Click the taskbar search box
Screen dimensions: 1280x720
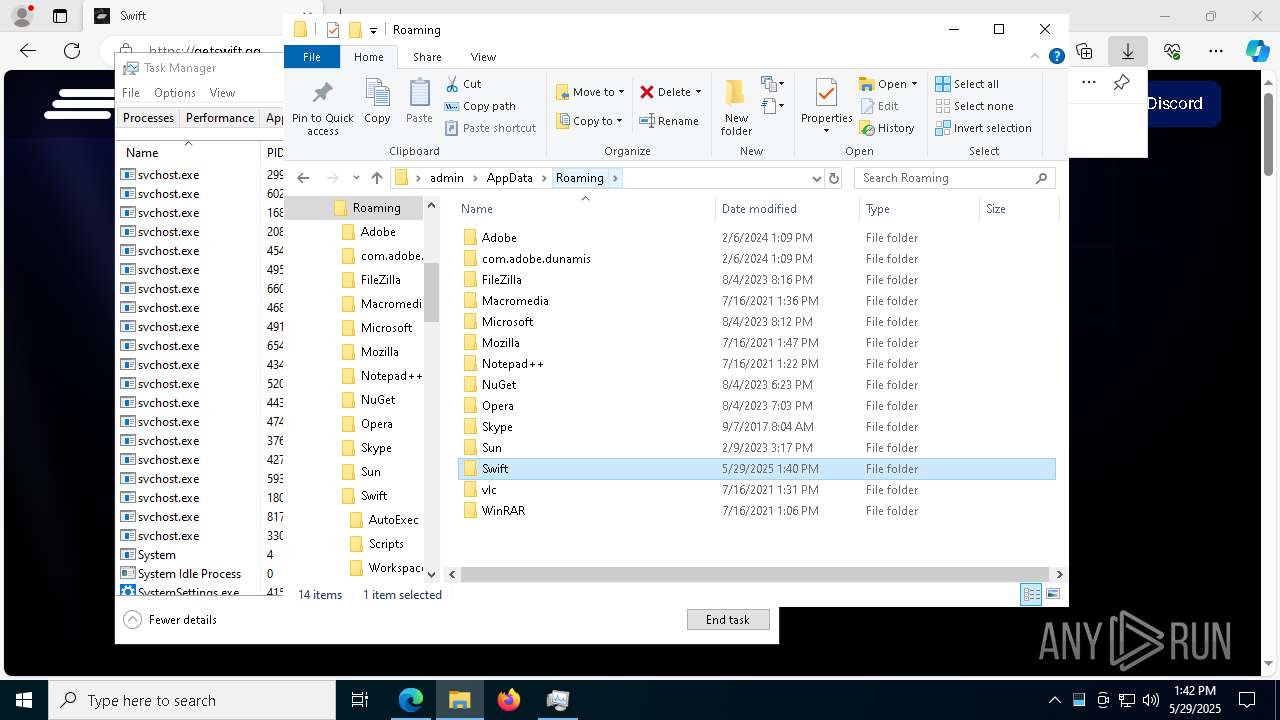coord(191,700)
